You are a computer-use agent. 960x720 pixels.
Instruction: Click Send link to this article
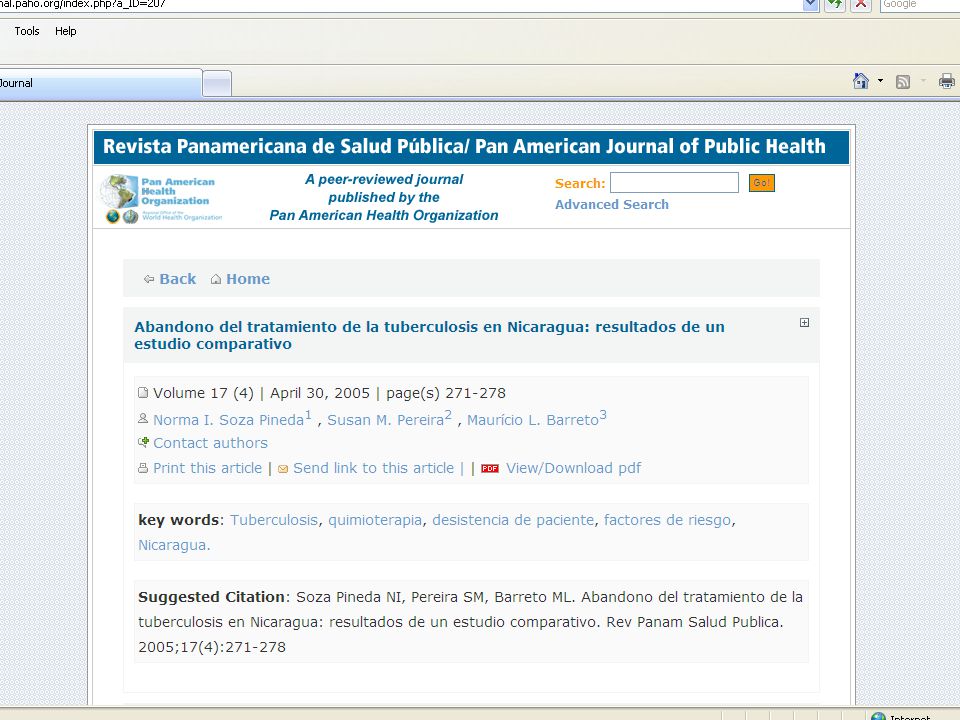tap(373, 468)
